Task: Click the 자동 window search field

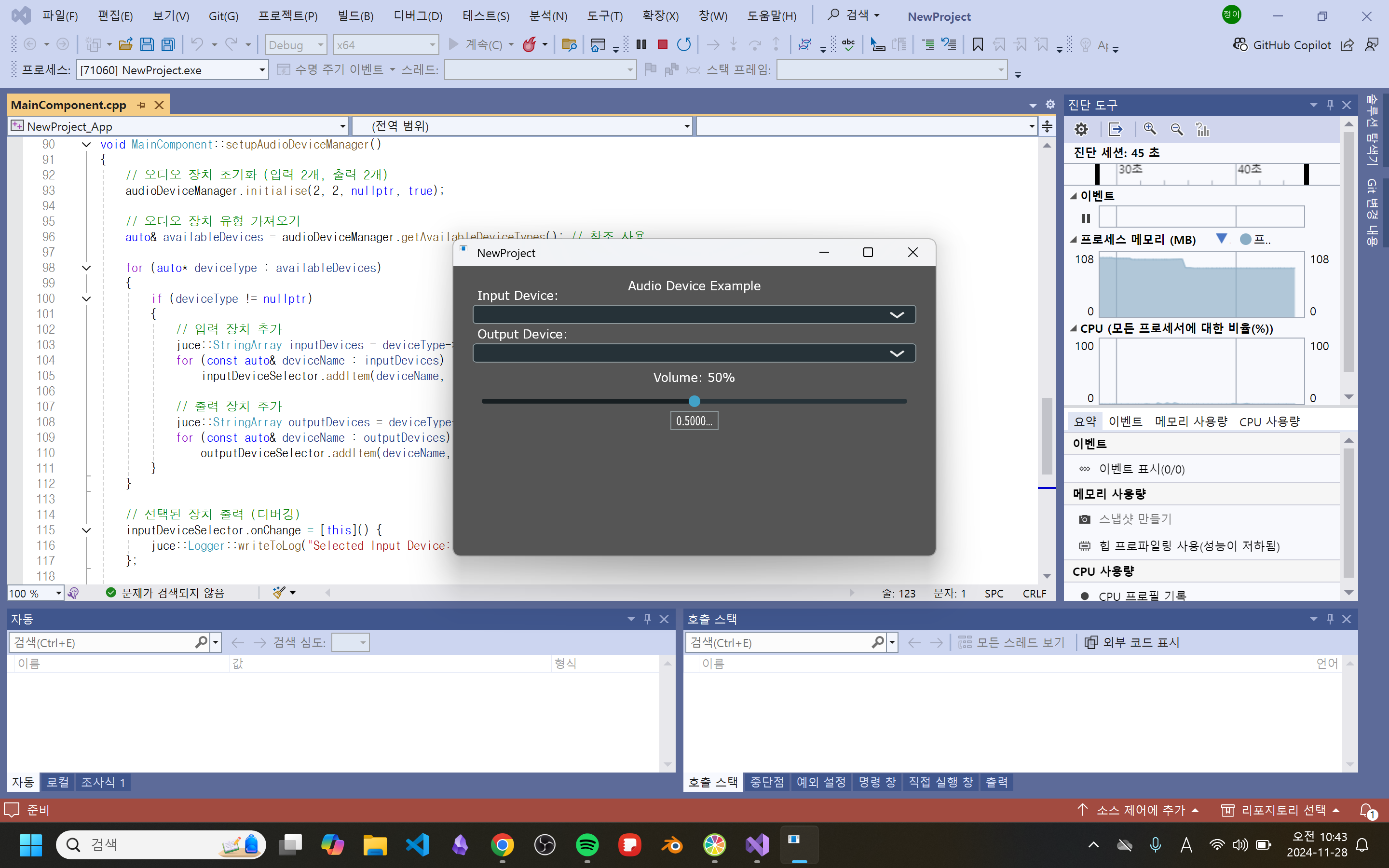Action: [x=103, y=642]
